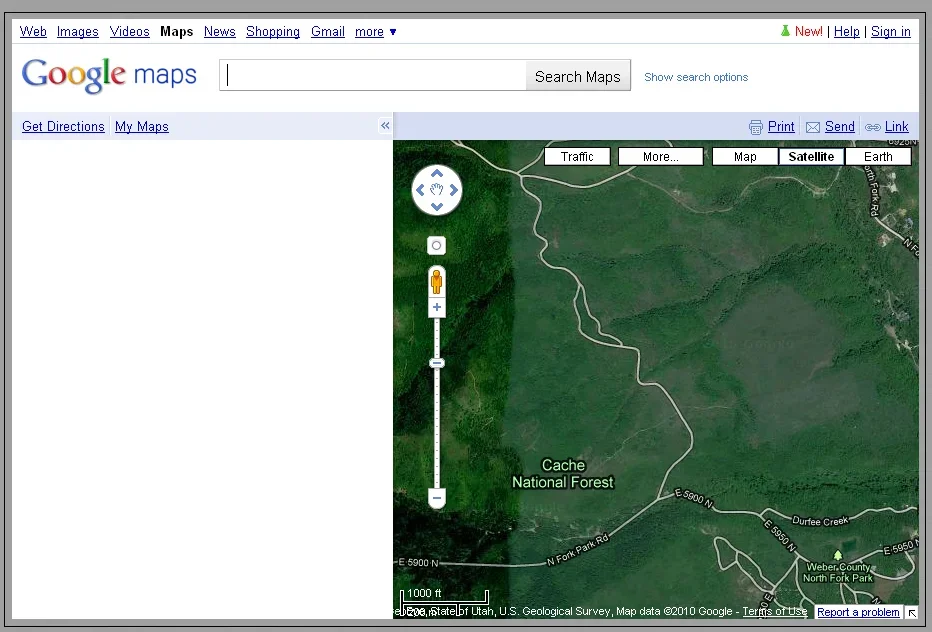Open the Print link
This screenshot has width=932, height=632.
[x=781, y=127]
